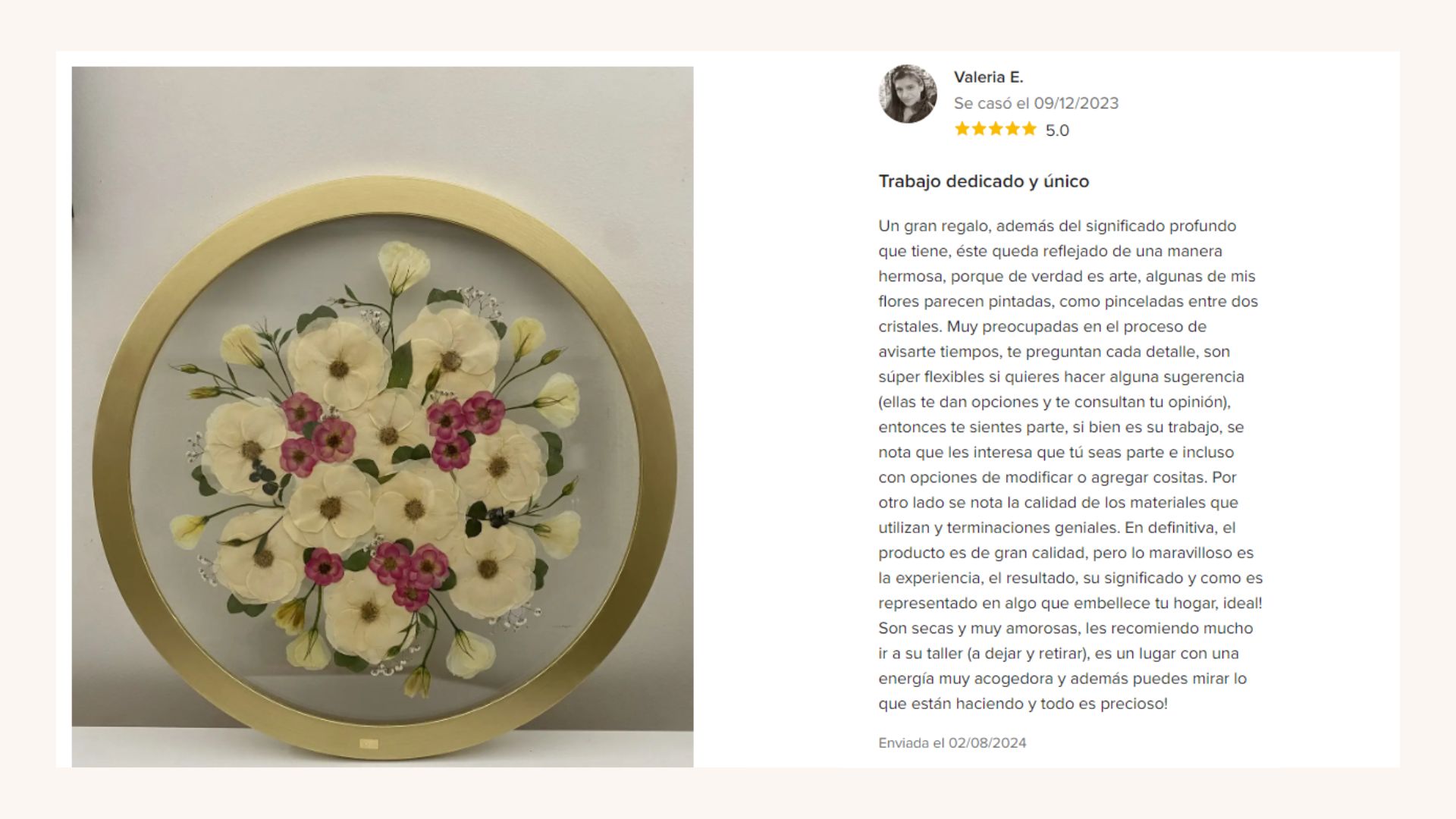This screenshot has height=819, width=1456.
Task: Click the 5.0 rating score
Action: click(1057, 130)
